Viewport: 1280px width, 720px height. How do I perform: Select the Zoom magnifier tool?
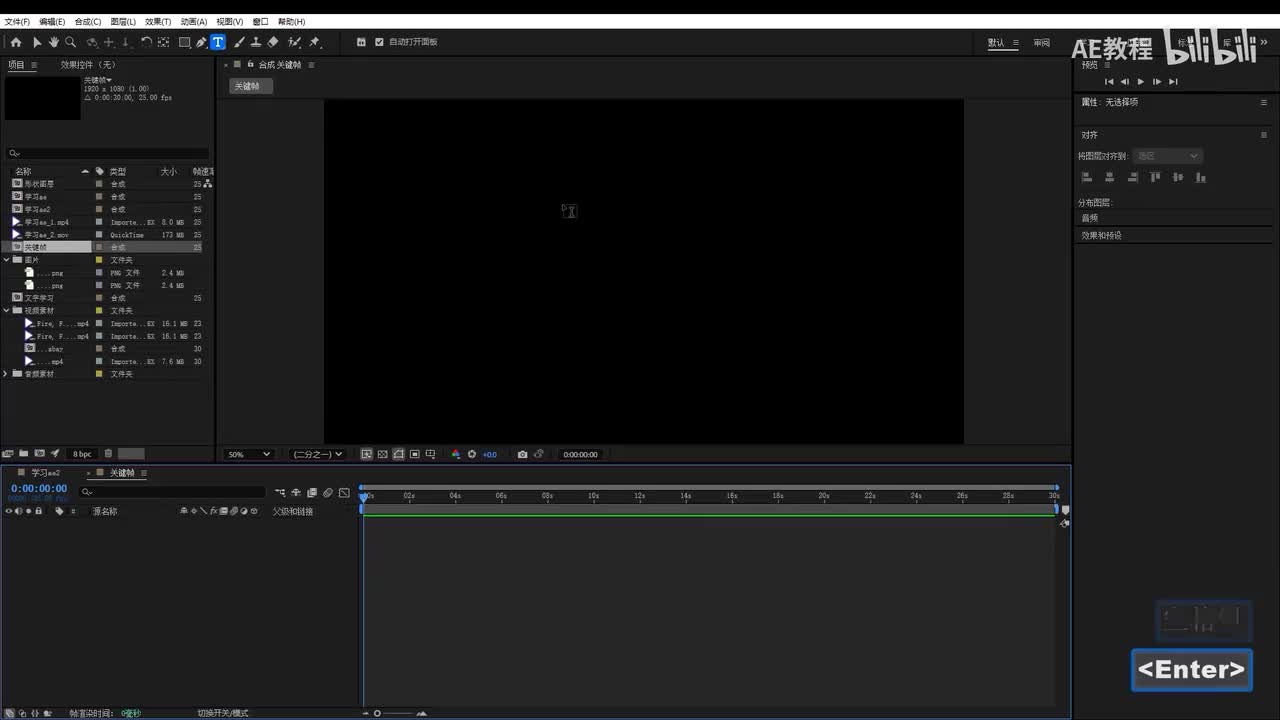pos(70,42)
